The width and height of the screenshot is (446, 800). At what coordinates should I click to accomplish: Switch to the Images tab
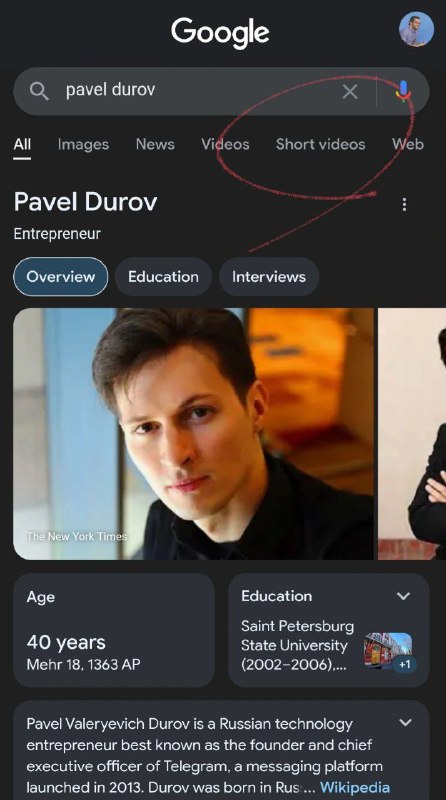click(83, 144)
